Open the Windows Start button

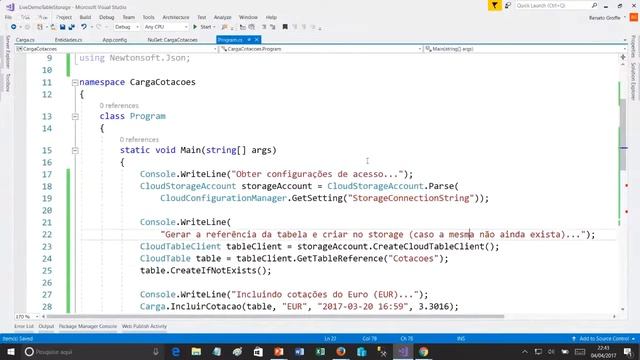[11, 351]
